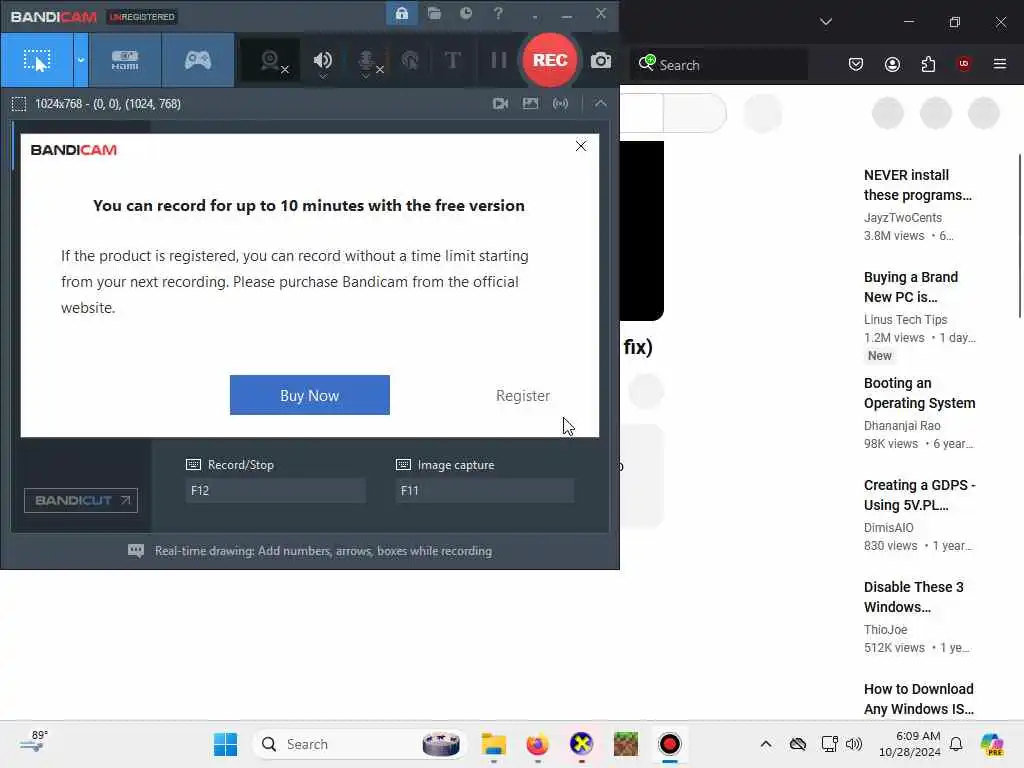Open the browser hamburger menu
The width and height of the screenshot is (1024, 768).
click(x=1000, y=64)
